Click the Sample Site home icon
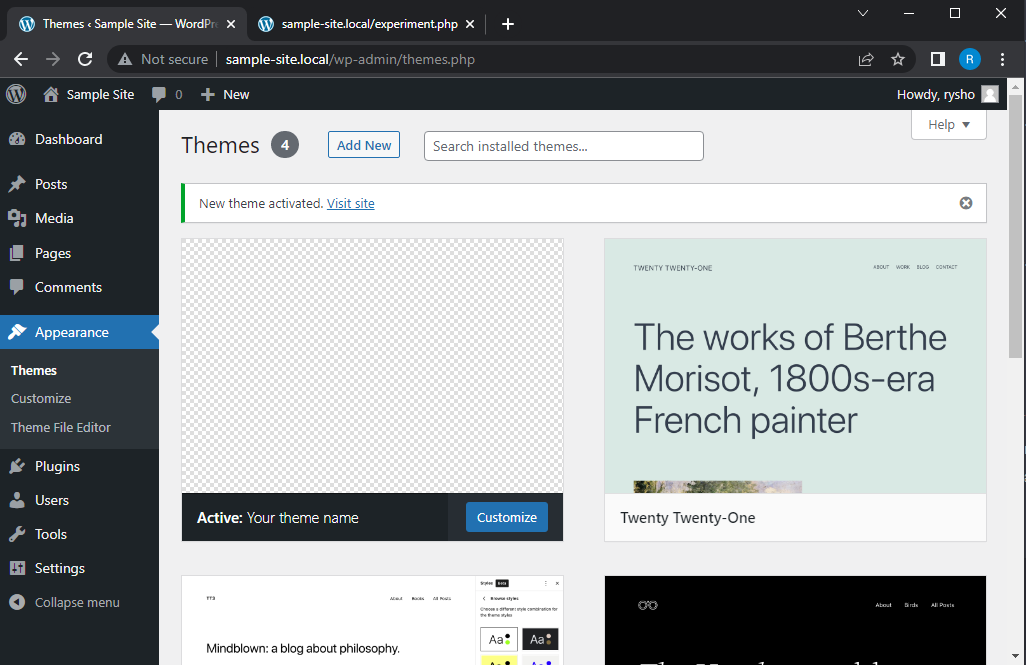Image resolution: width=1026 pixels, height=665 pixels. (x=51, y=94)
